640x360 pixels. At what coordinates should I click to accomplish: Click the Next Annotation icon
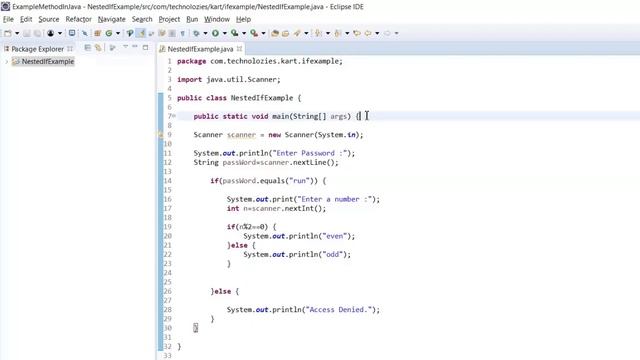318,33
